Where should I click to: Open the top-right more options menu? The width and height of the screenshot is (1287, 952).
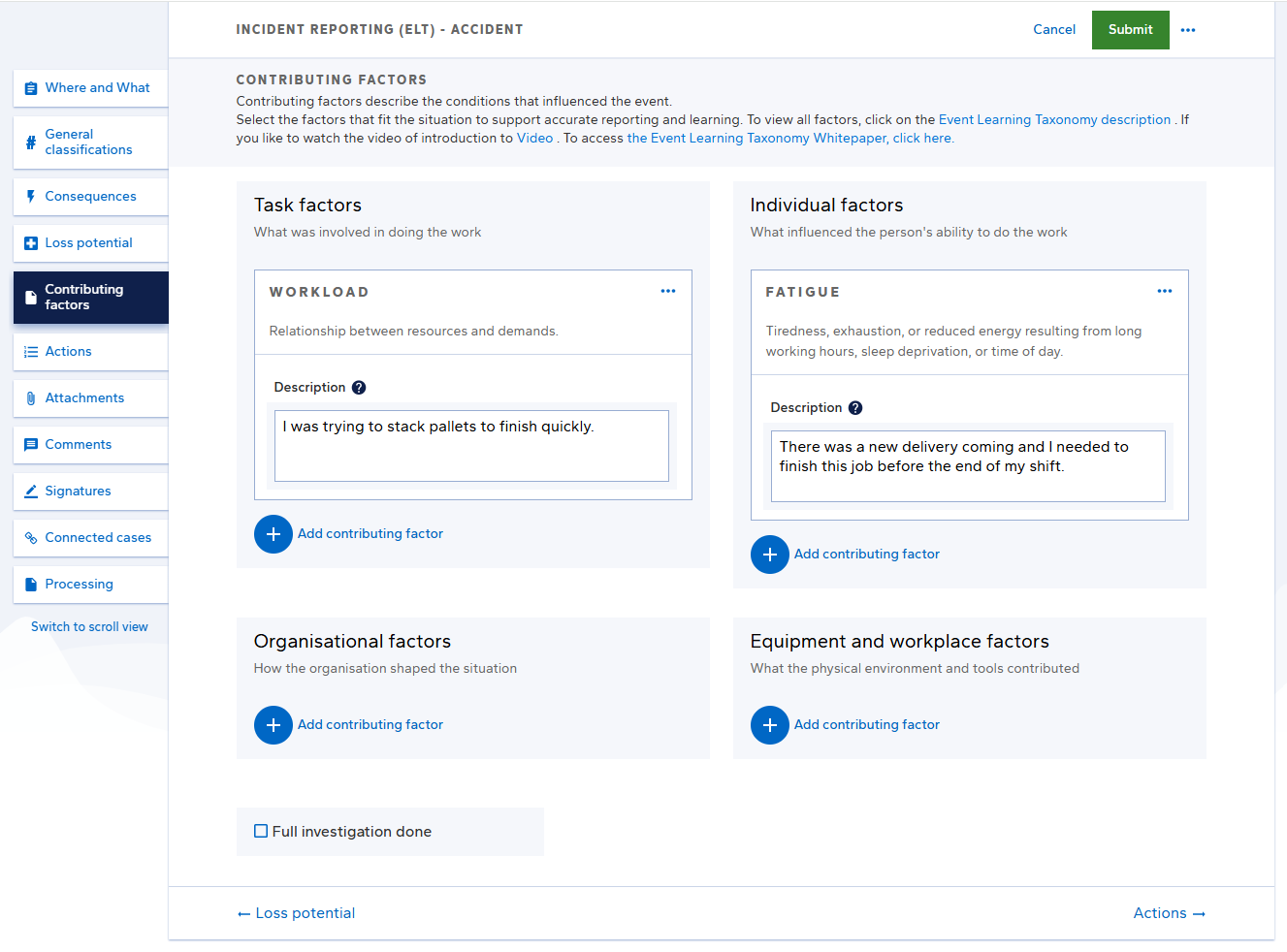click(x=1188, y=29)
